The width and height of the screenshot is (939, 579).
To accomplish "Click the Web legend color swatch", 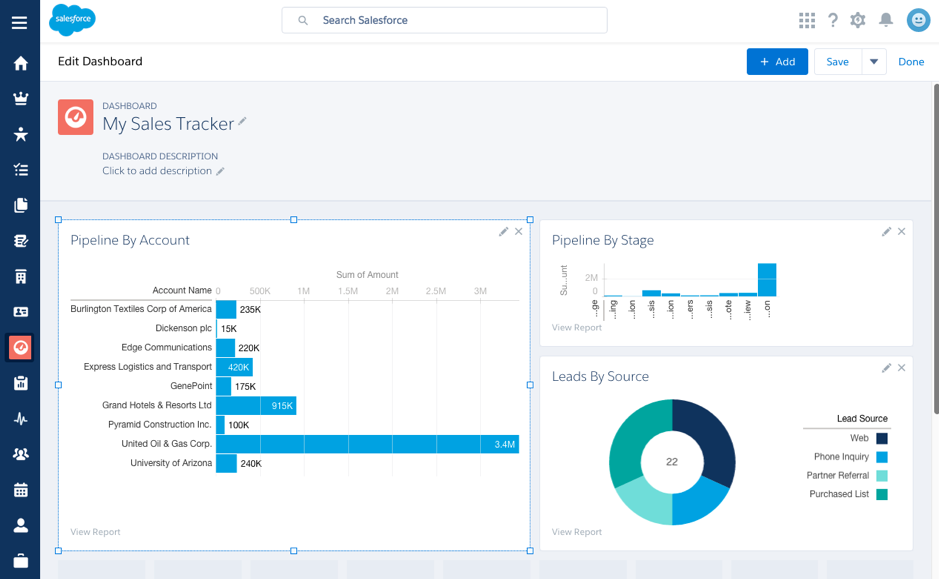I will (x=882, y=438).
